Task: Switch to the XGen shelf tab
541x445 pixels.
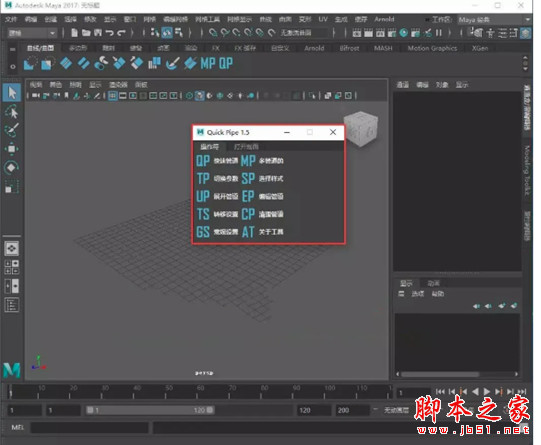Action: (x=480, y=48)
